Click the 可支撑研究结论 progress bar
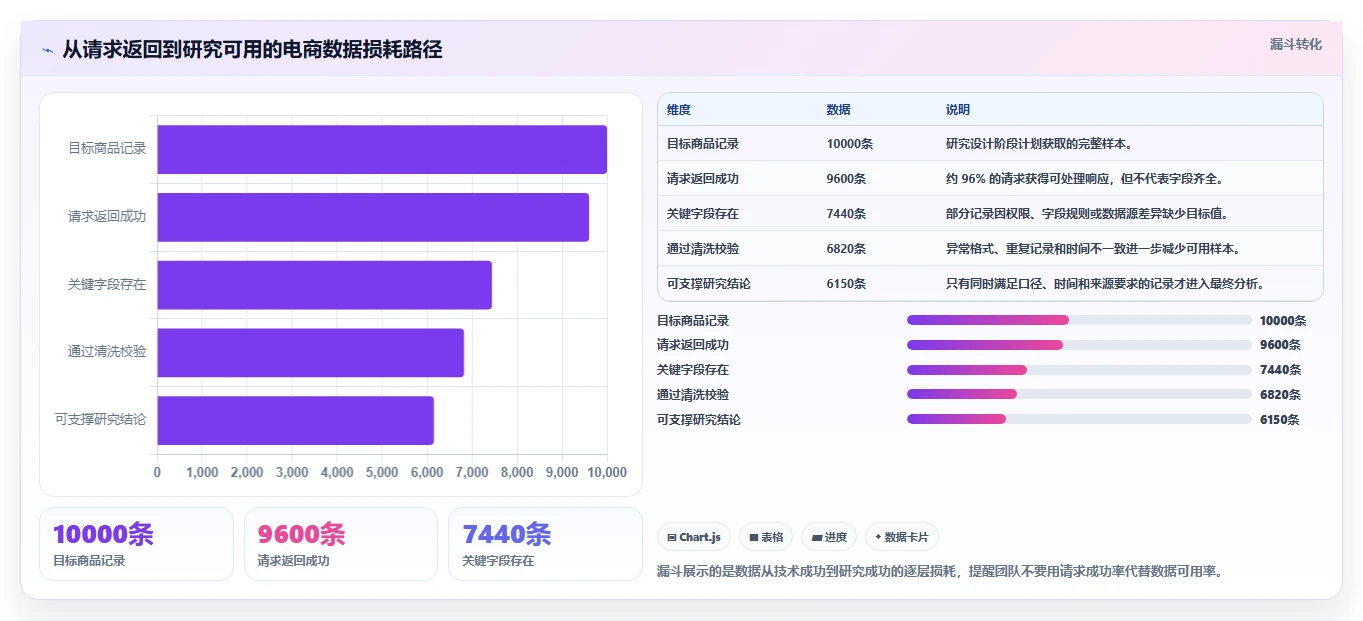 coord(1079,419)
